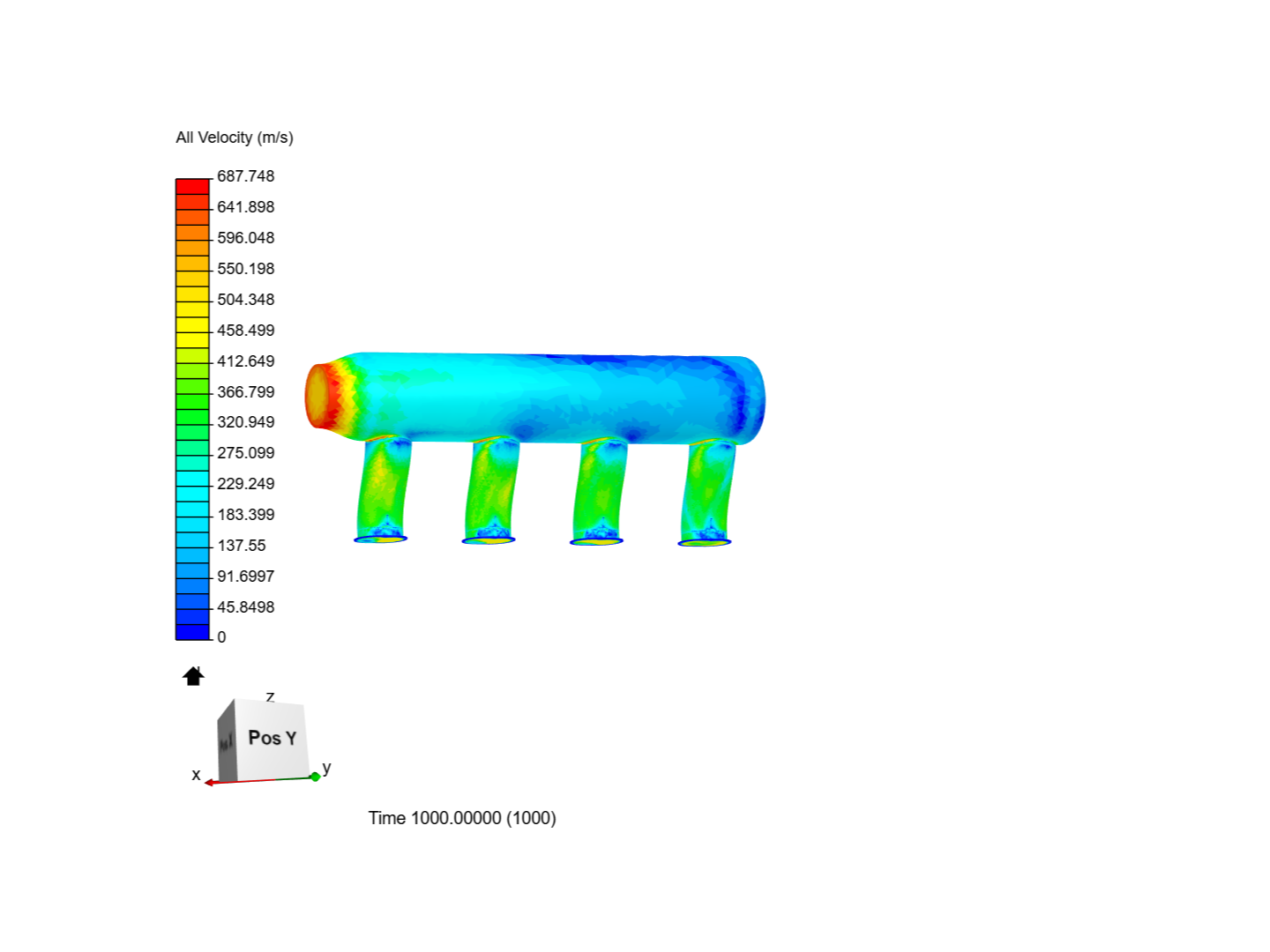The image size is (1270, 952).
Task: Click the rightmost runner pipe of manifold
Action: tap(707, 493)
